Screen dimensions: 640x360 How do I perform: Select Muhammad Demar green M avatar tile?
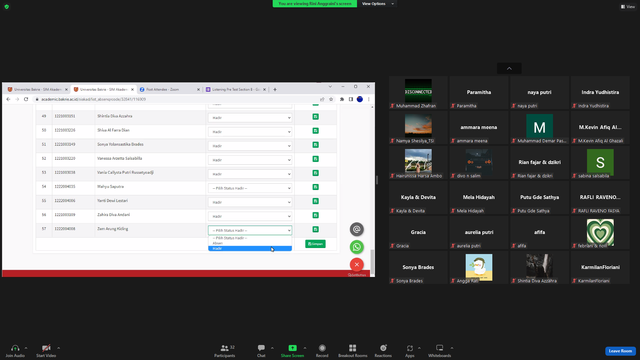[x=540, y=127]
